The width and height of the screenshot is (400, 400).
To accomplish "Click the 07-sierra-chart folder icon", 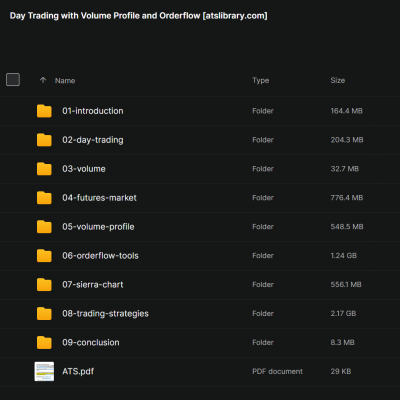I will (x=44, y=285).
